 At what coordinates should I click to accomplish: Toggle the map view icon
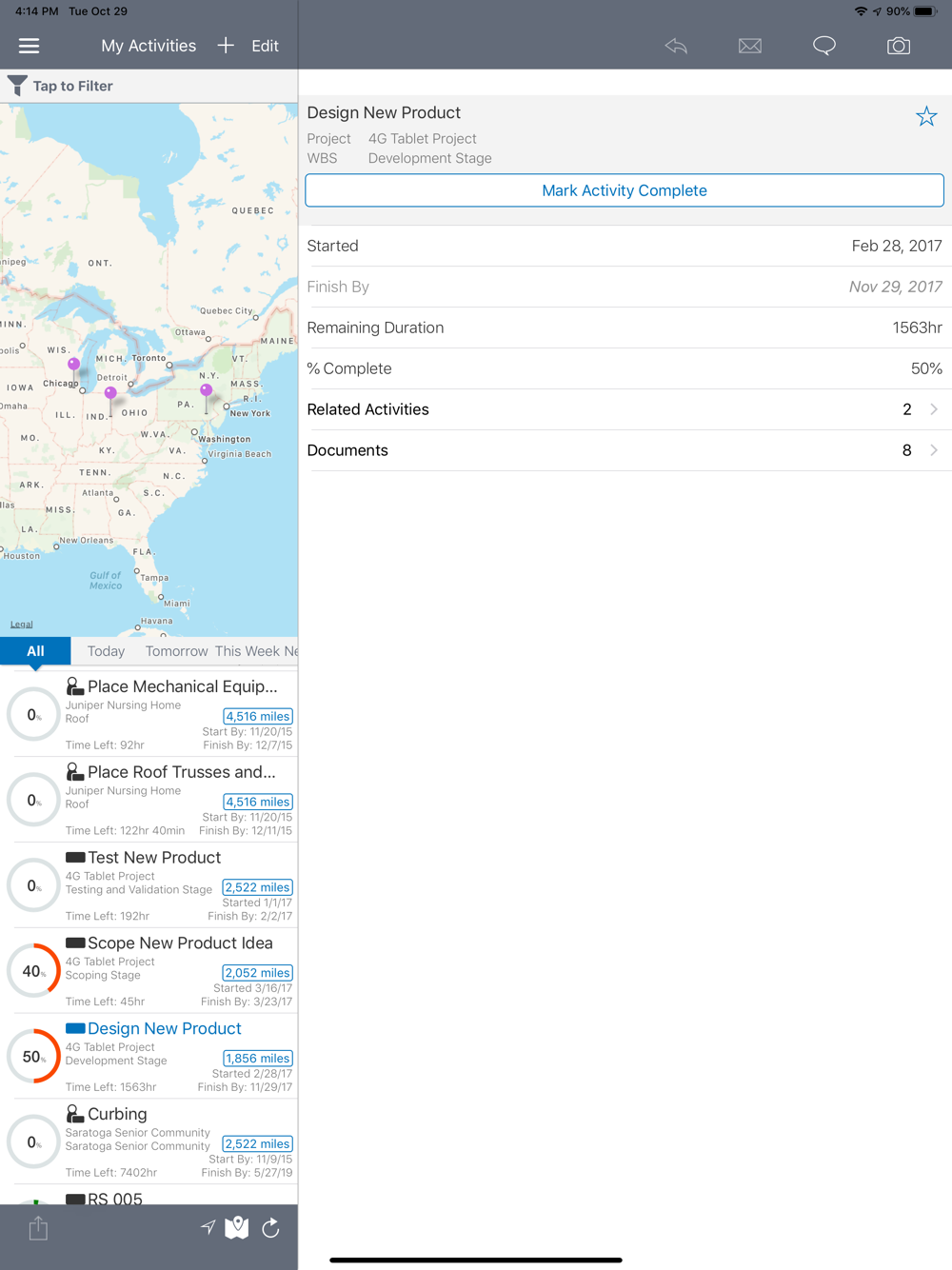pyautogui.click(x=237, y=1228)
